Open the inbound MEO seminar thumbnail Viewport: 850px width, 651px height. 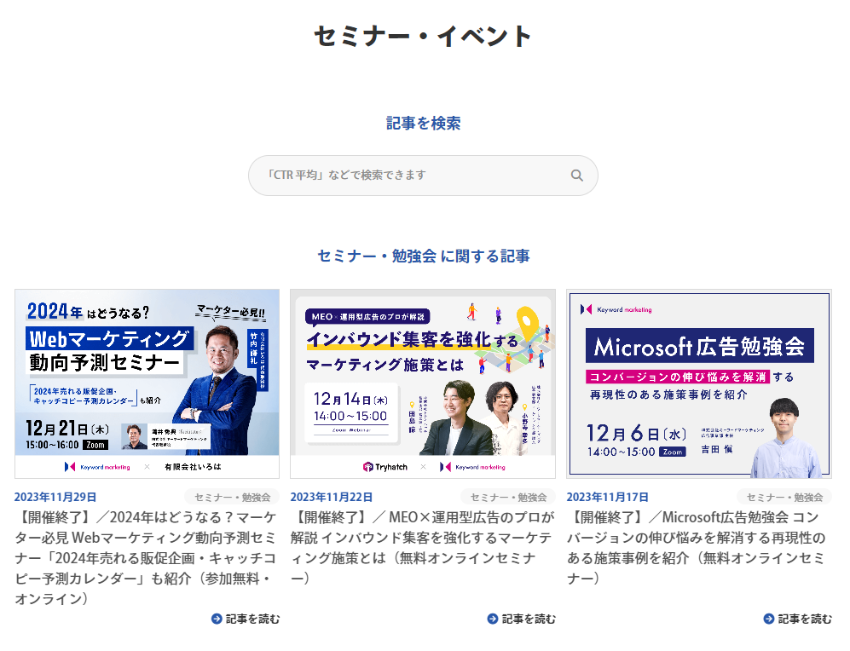tap(423, 384)
